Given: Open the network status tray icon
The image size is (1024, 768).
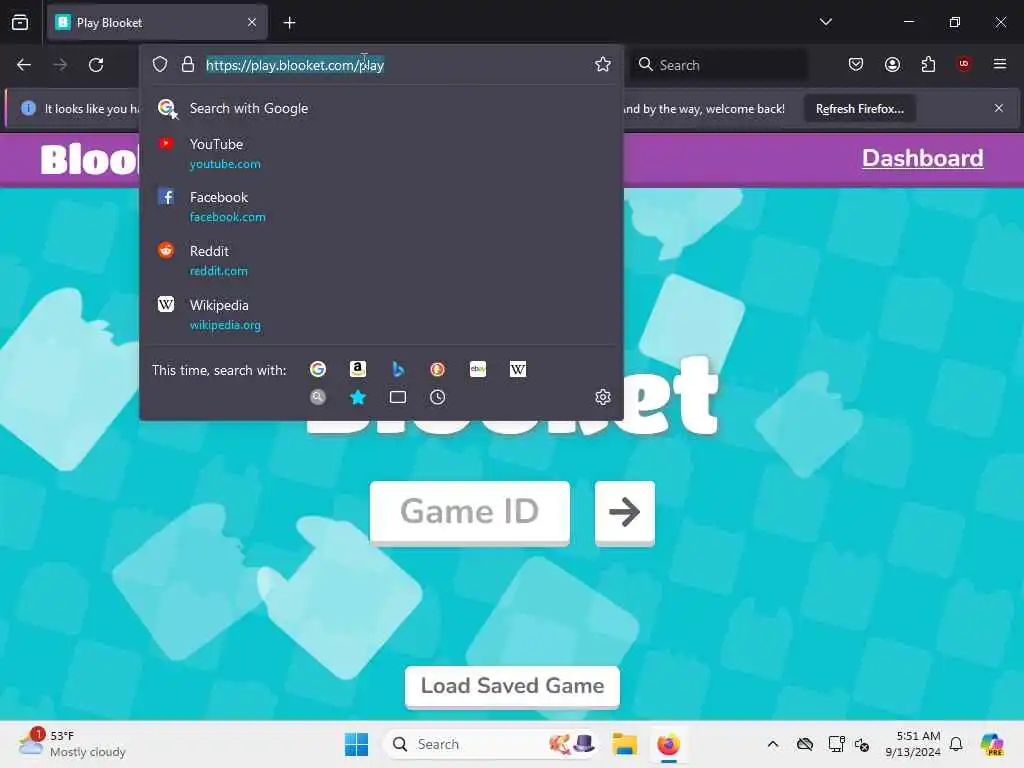Looking at the screenshot, I should [x=836, y=744].
